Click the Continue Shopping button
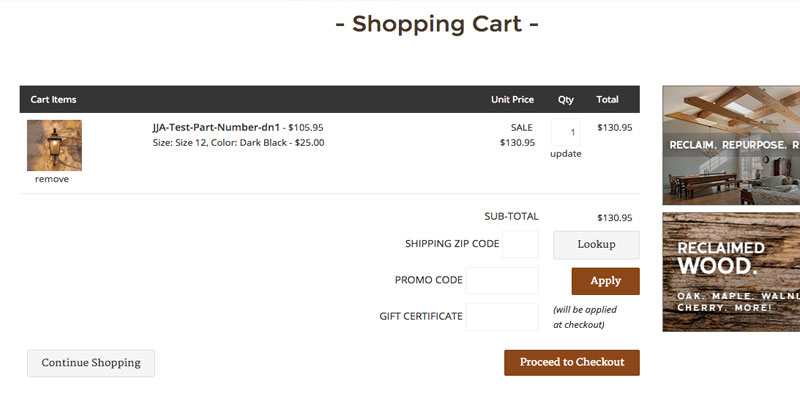The width and height of the screenshot is (800, 400). pos(91,363)
